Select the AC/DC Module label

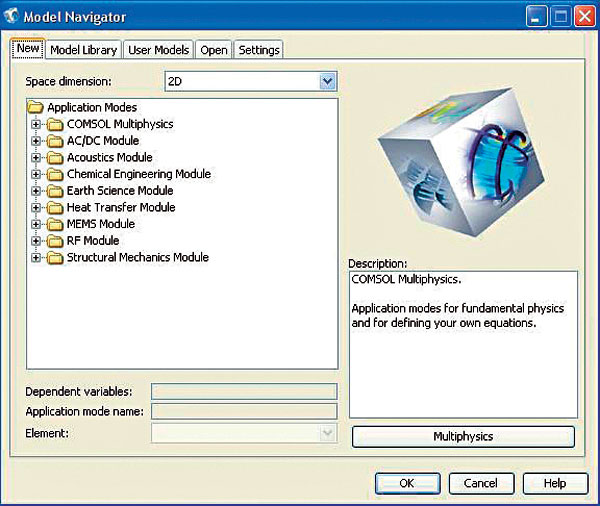click(x=103, y=140)
